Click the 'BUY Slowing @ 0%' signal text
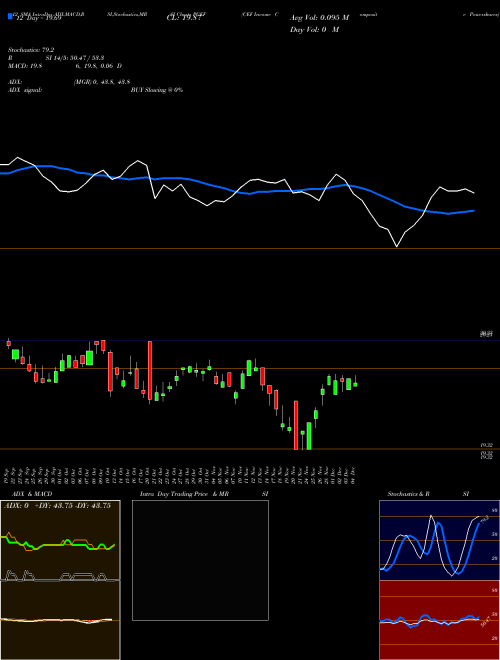500x660 pixels. coord(157,90)
